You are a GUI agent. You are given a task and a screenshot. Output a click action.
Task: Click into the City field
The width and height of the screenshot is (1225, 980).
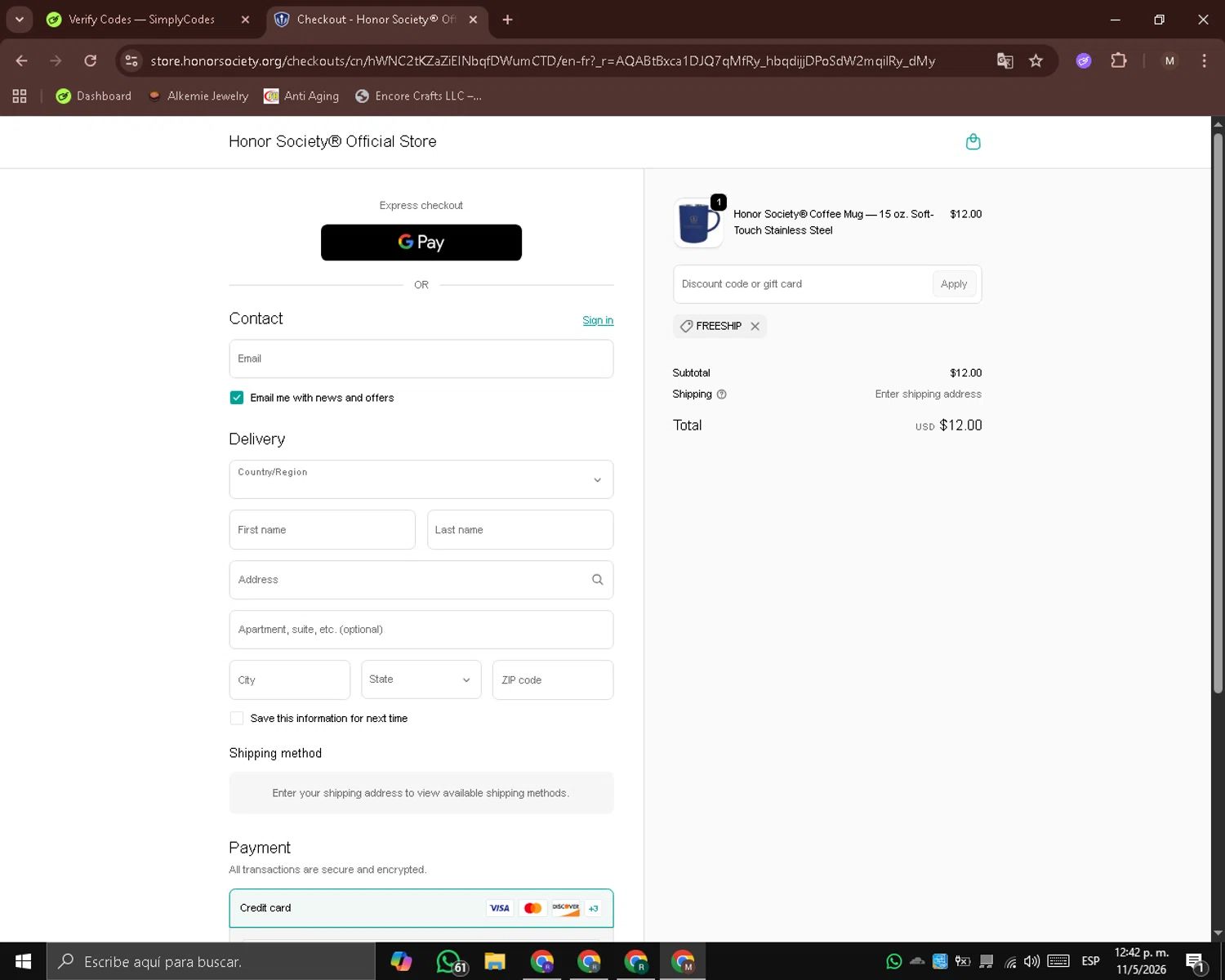[290, 679]
